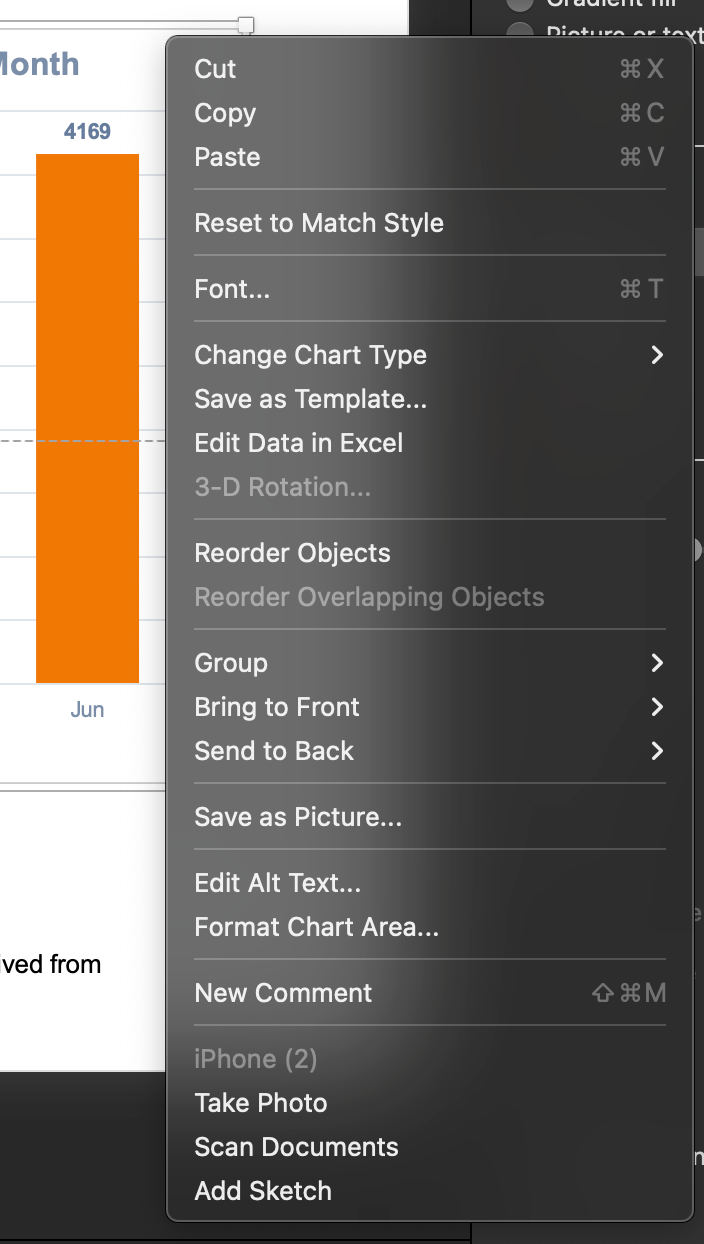Open the Send to Back submenu arrow
This screenshot has height=1244, width=704.
click(657, 751)
